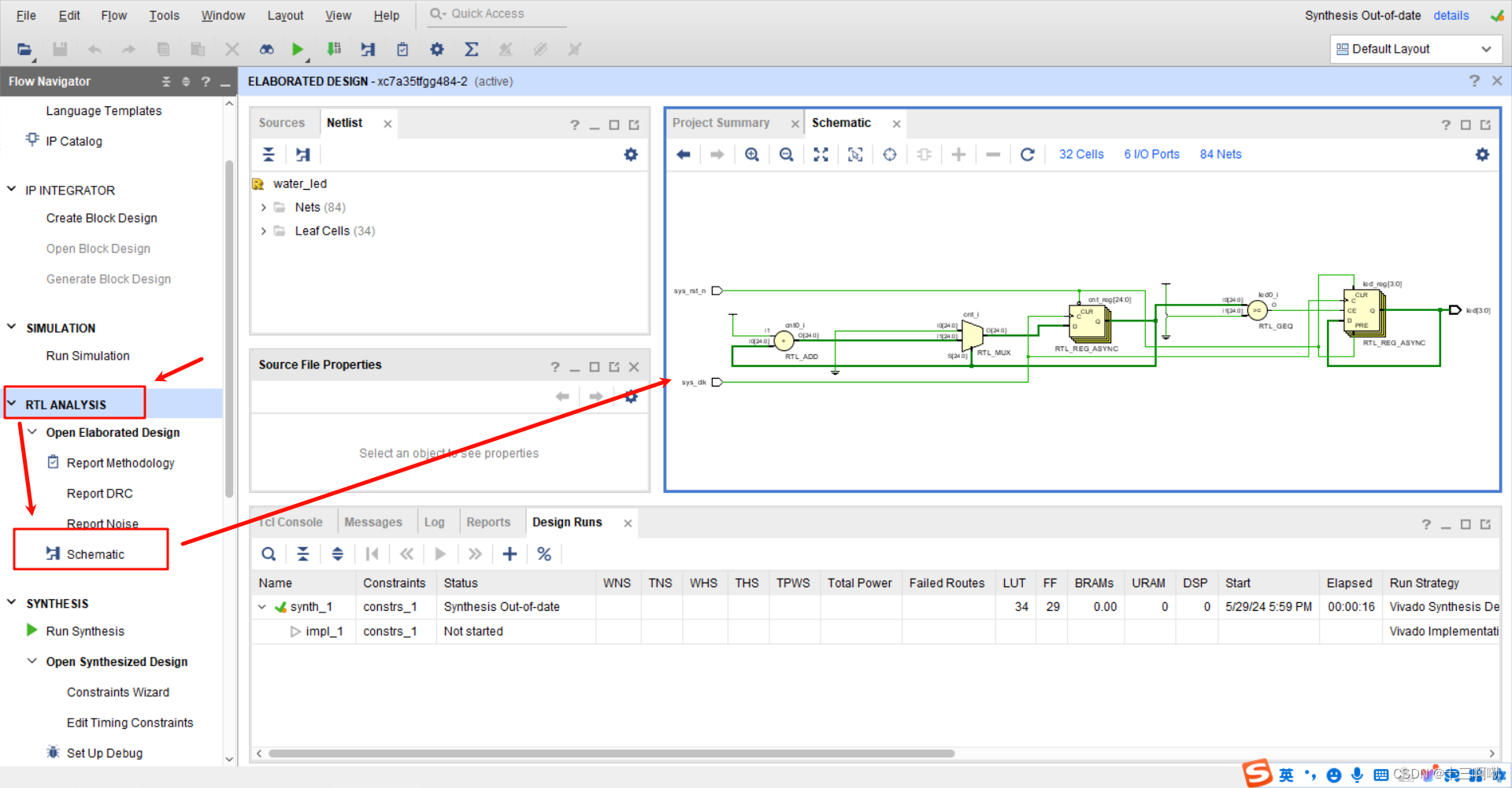Click the auto-fit selection icon in Schematic

tap(890, 154)
